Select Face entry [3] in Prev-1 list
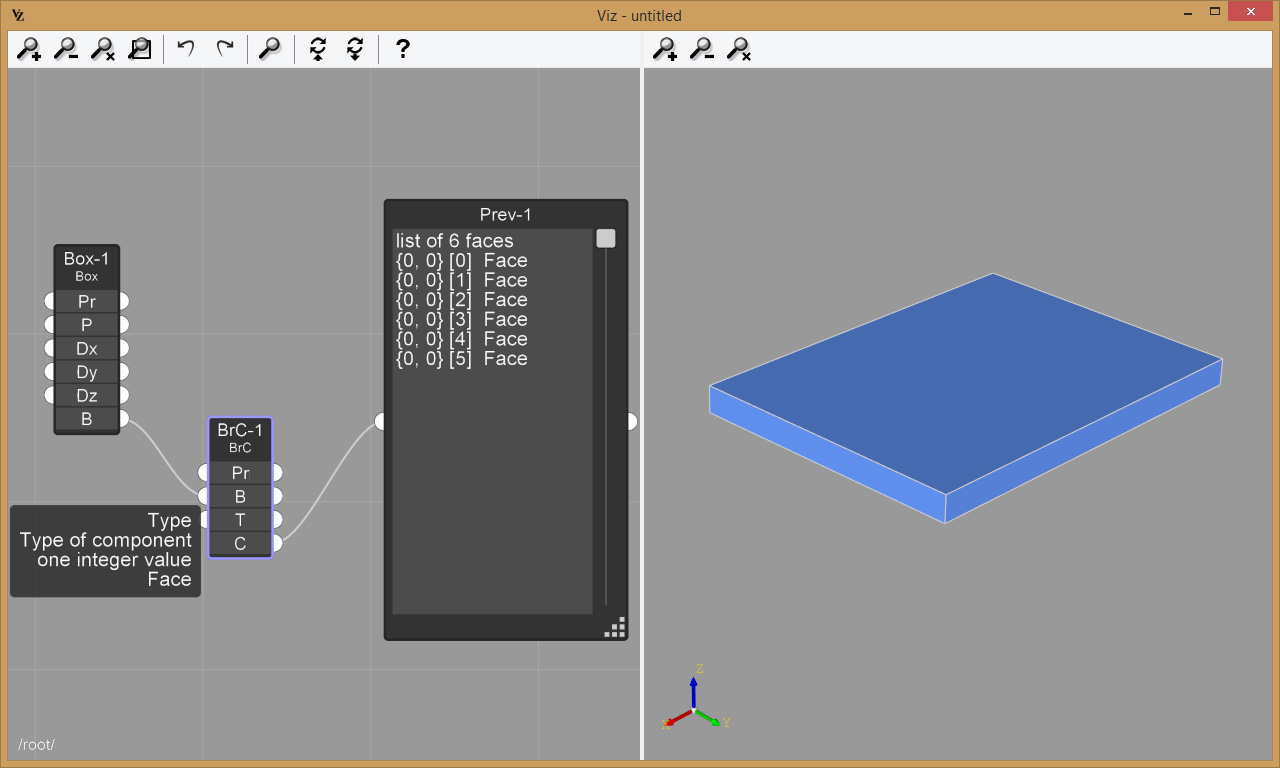Screen dimensions: 1280x768 pyautogui.click(x=461, y=320)
